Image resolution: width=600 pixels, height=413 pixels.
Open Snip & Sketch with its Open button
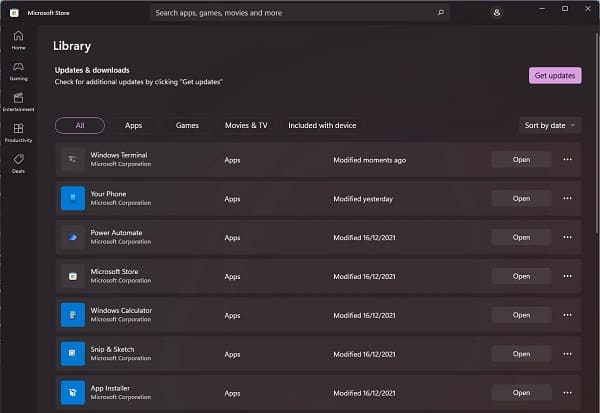[522, 354]
